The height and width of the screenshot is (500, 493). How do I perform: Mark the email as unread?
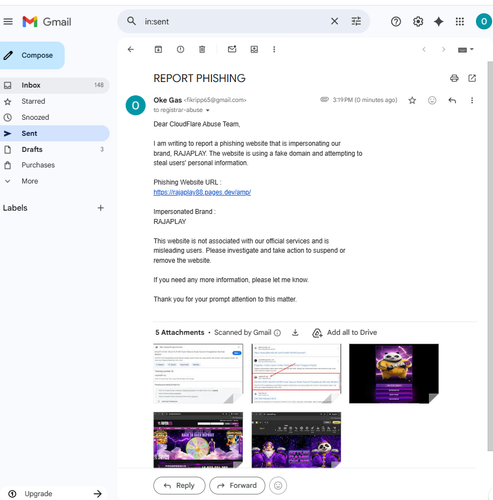232,49
